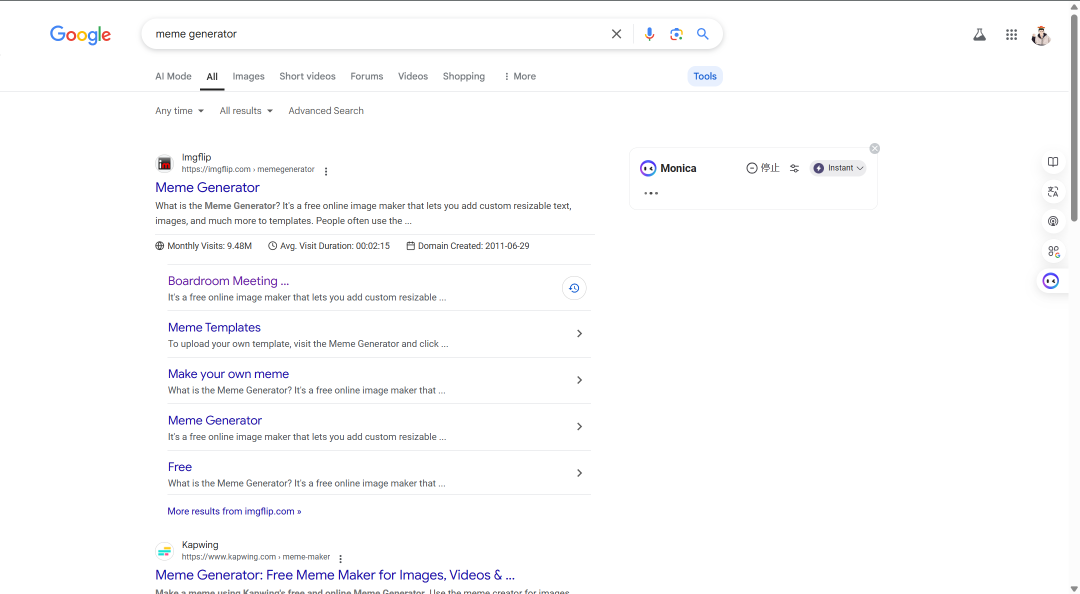The height and width of the screenshot is (594, 1080).
Task: Switch to Videos tab
Action: (x=413, y=76)
